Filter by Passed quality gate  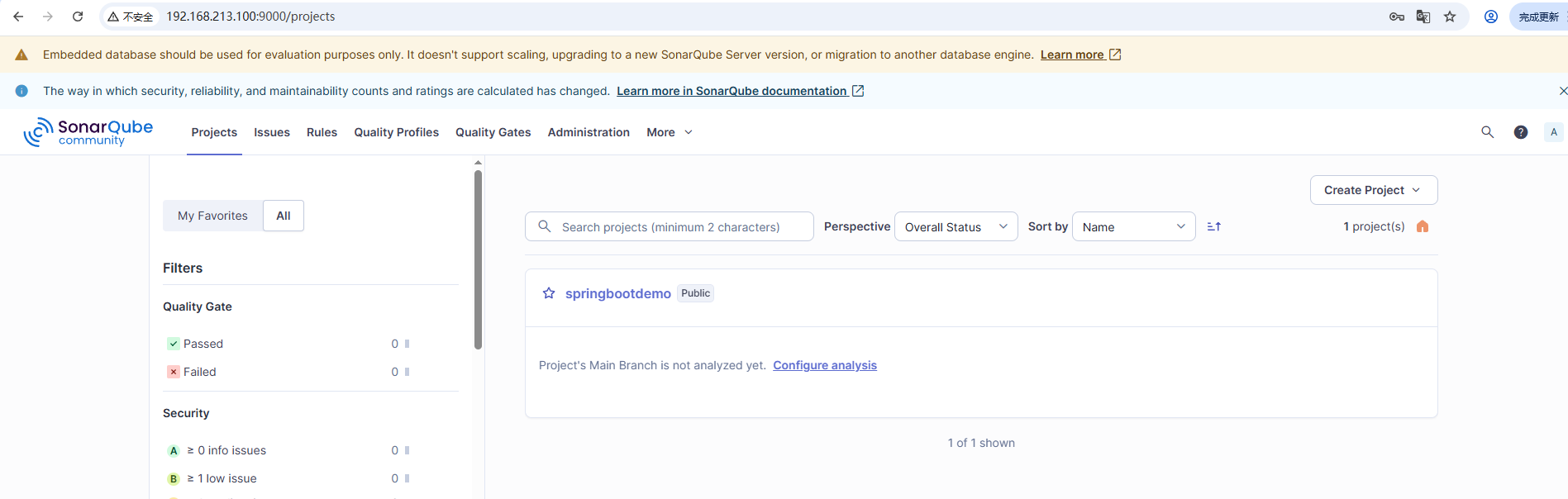203,344
